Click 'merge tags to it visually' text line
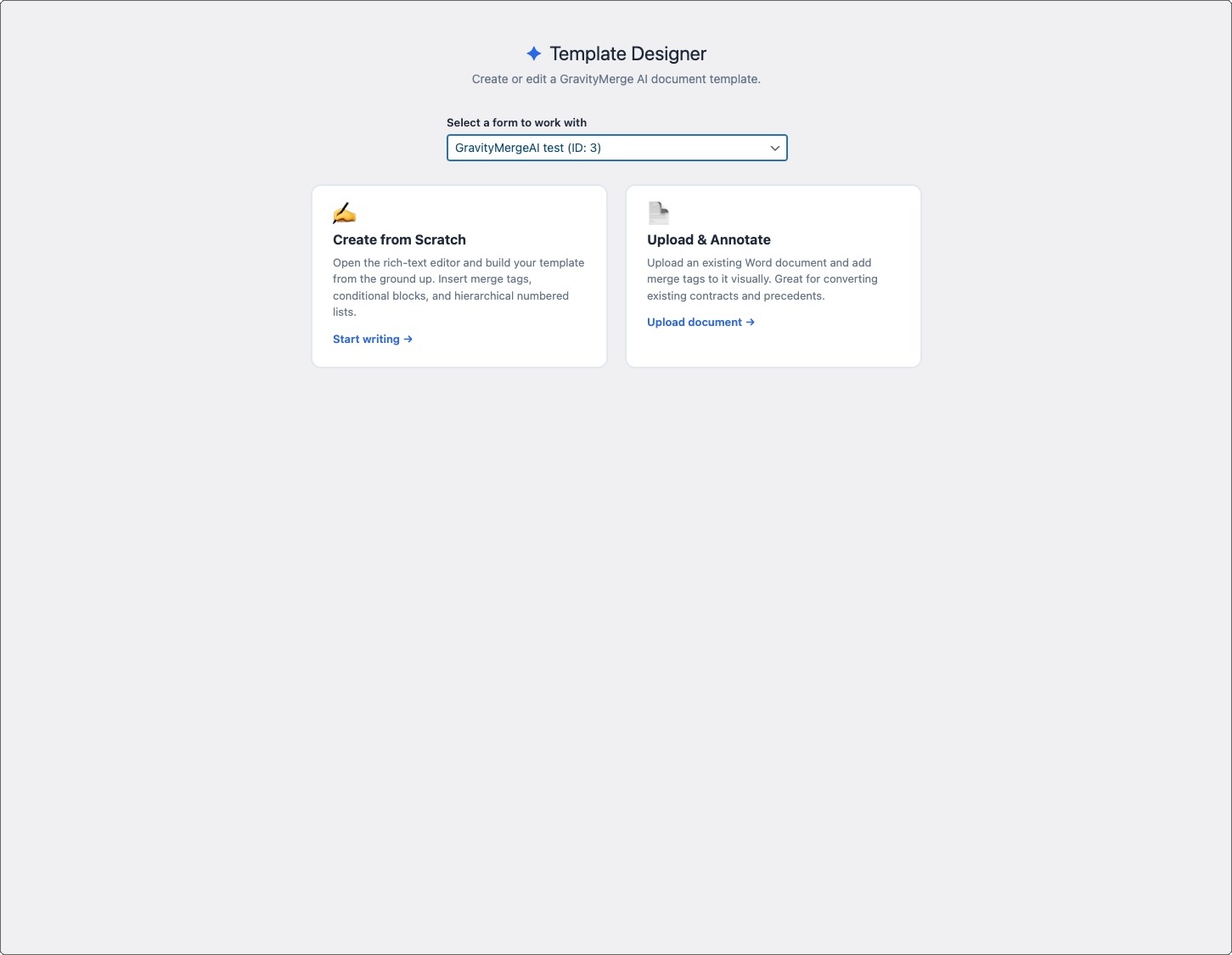1232x955 pixels. (x=708, y=278)
